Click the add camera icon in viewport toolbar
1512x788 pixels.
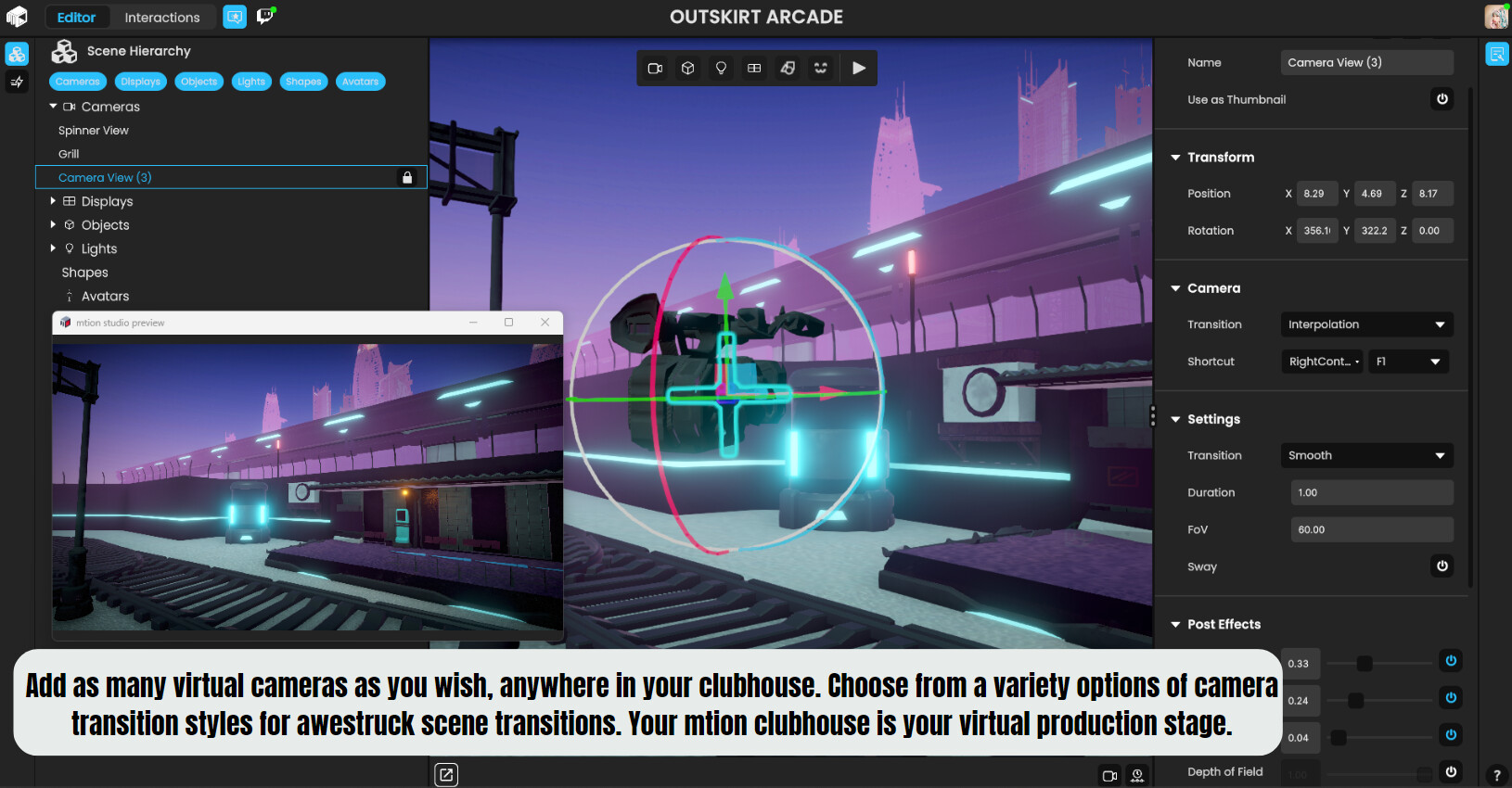click(x=655, y=69)
